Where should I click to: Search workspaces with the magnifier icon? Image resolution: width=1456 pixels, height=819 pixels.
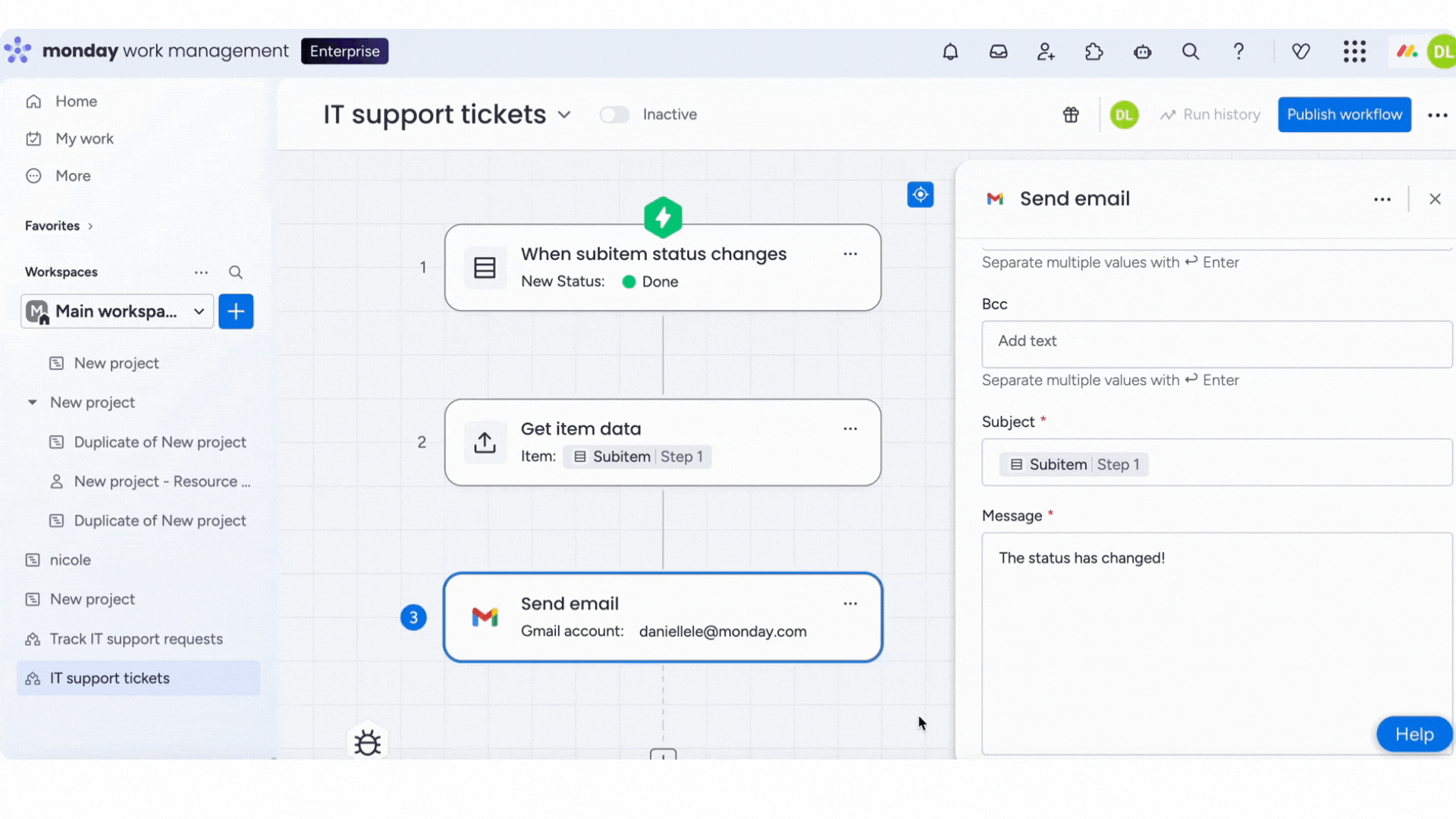point(236,272)
